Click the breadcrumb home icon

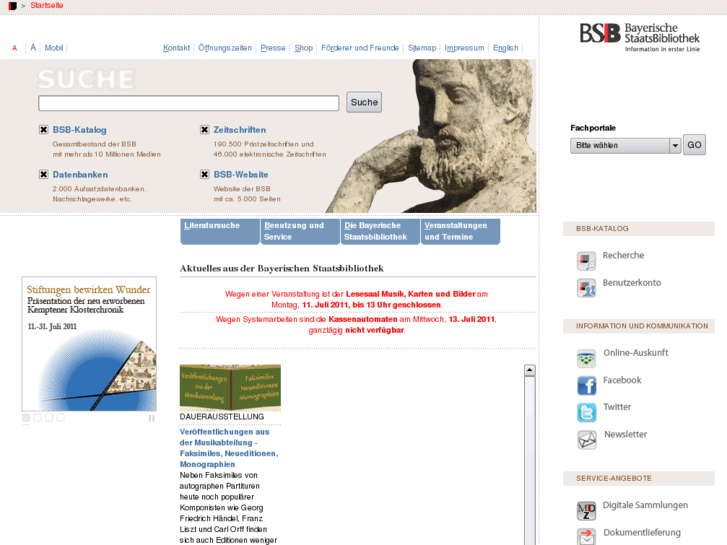tap(13, 6)
